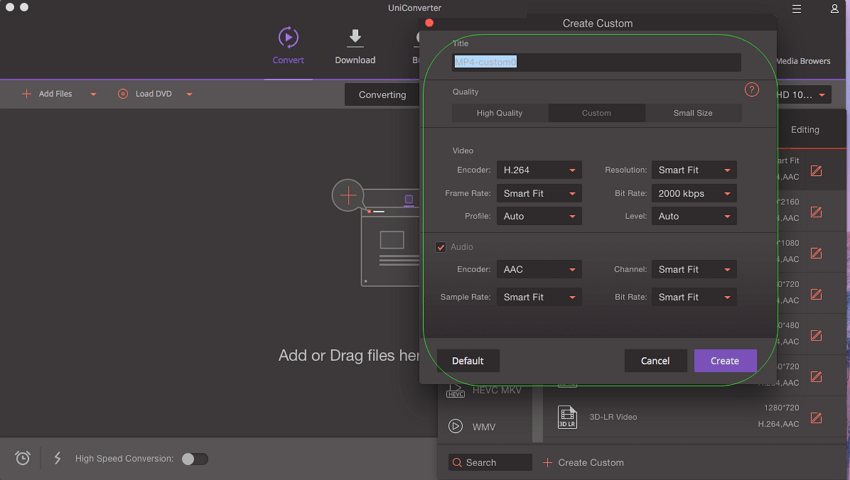Image resolution: width=850 pixels, height=480 pixels.
Task: Open the Level dropdown
Action: 694,216
